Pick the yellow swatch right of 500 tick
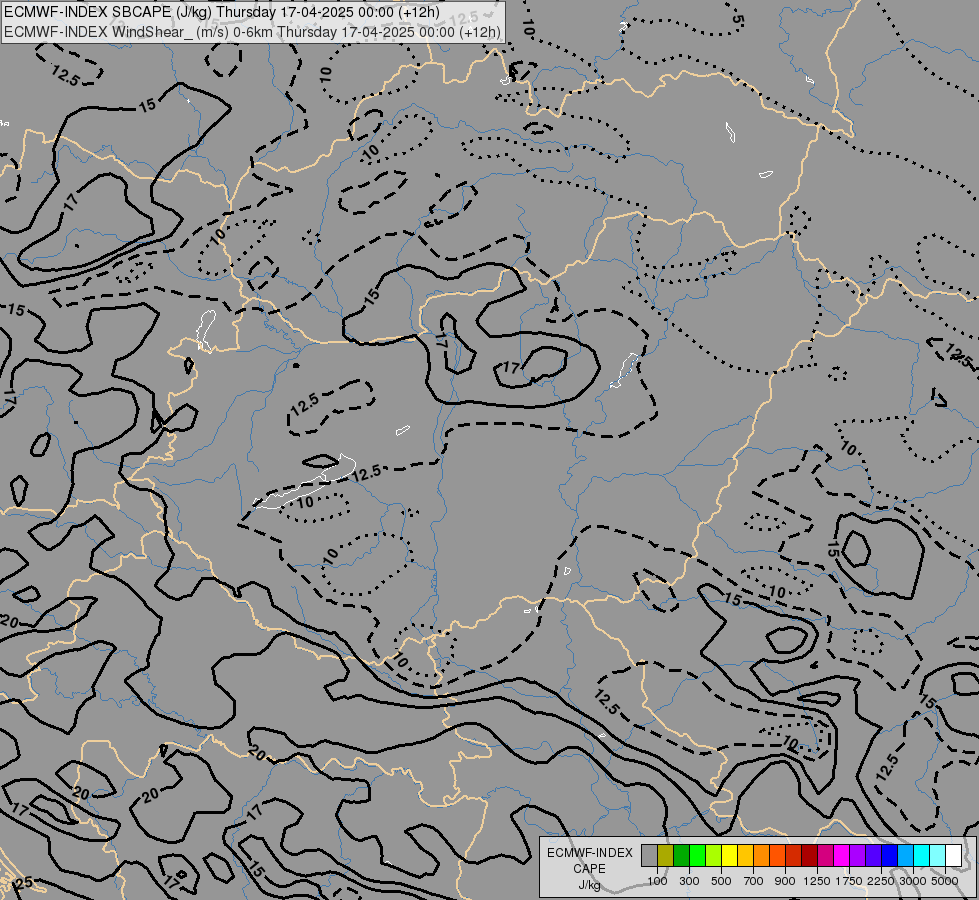The width and height of the screenshot is (979, 900). [x=729, y=855]
